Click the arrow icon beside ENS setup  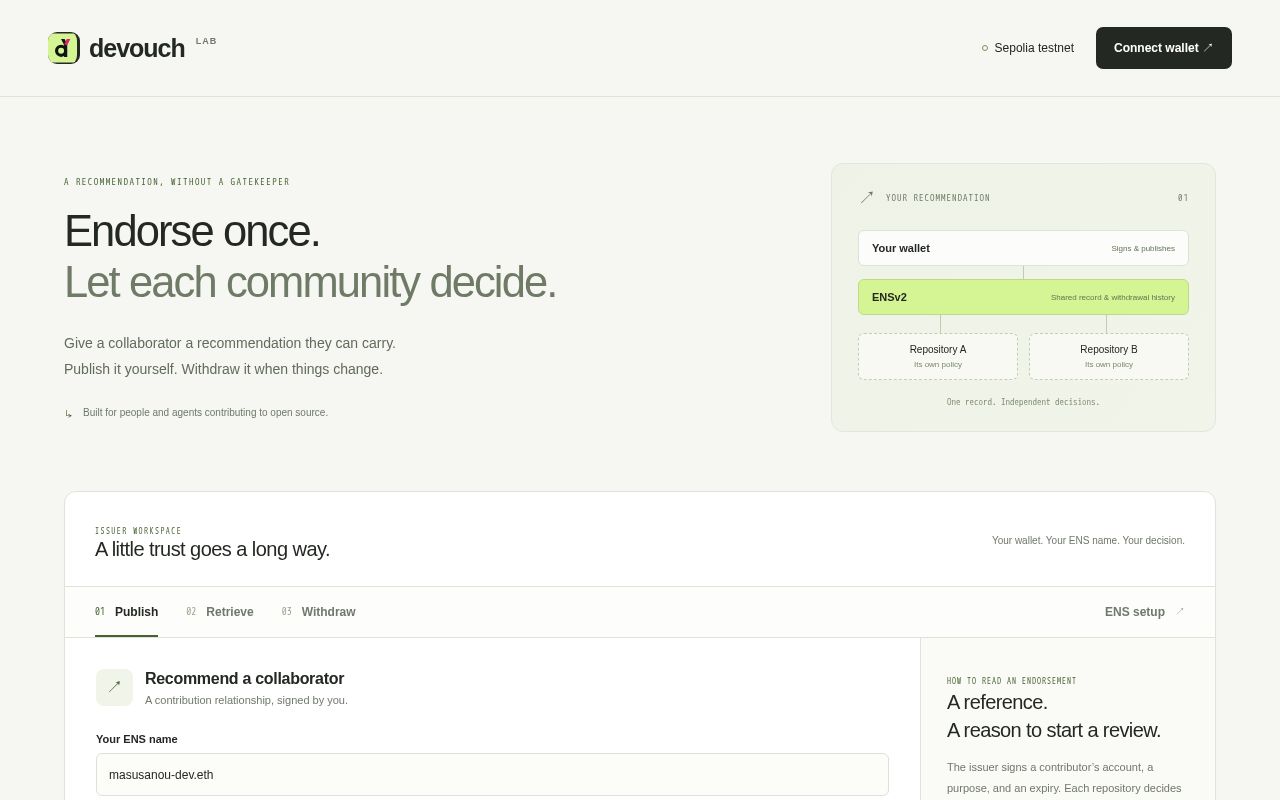[1179, 612]
